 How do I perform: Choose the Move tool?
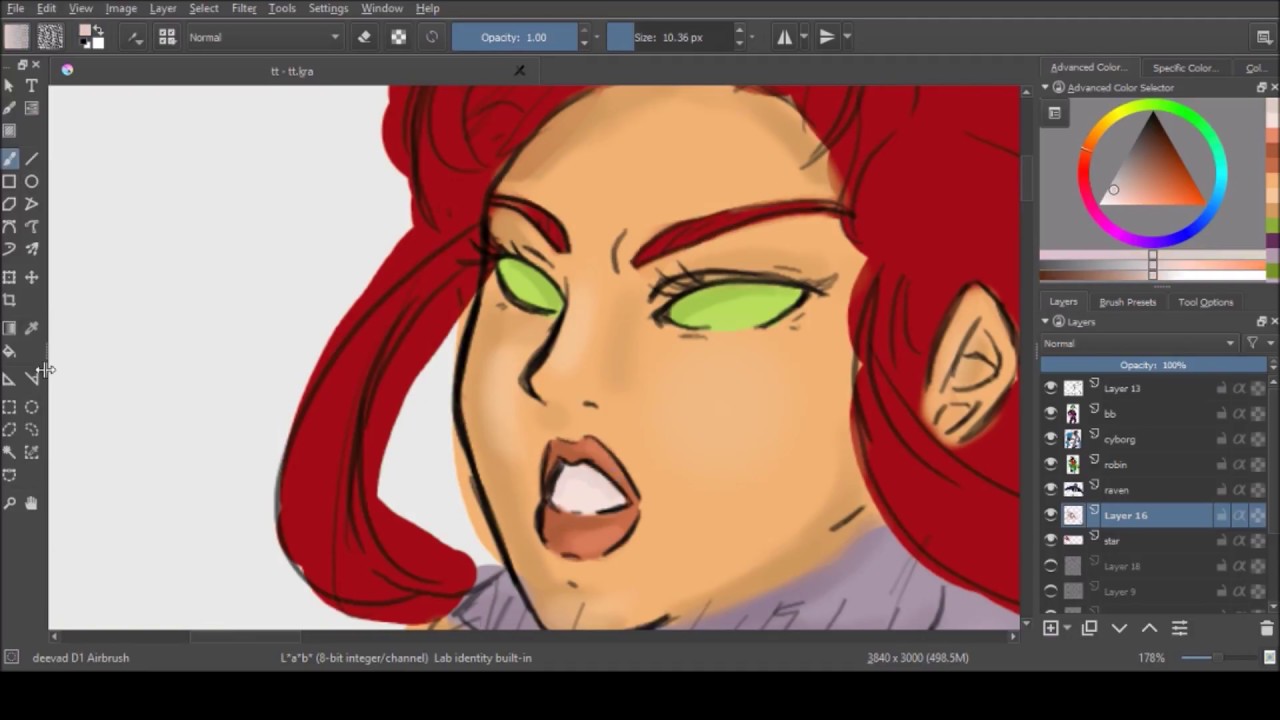(x=32, y=277)
